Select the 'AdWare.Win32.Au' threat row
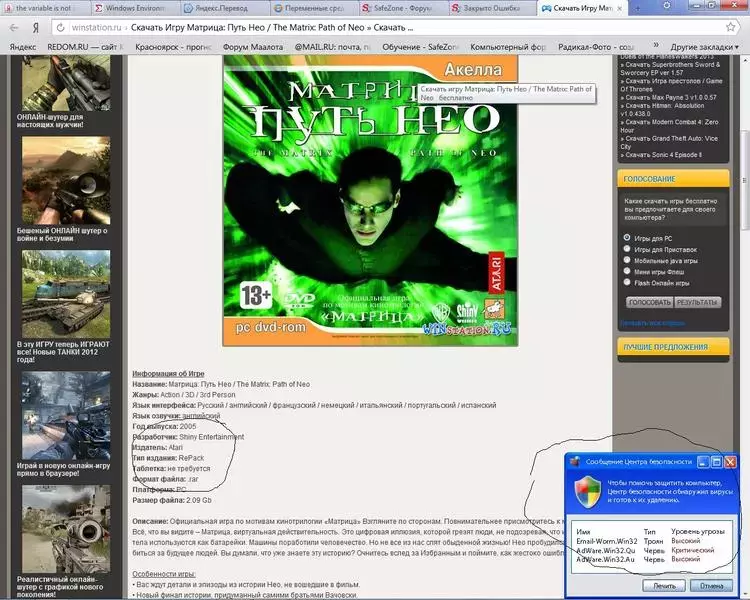This screenshot has height=600, width=750. click(x=651, y=559)
